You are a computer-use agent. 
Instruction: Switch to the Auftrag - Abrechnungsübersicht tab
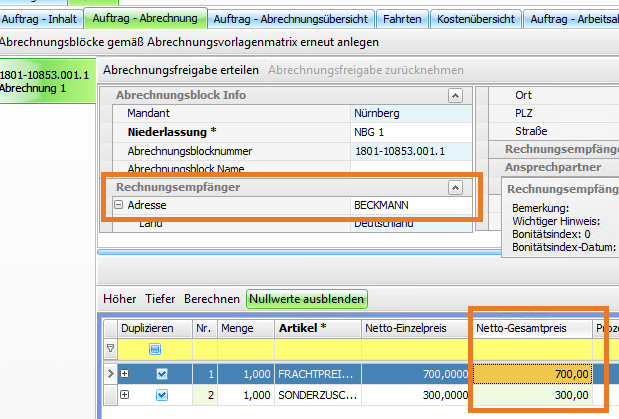tap(292, 18)
